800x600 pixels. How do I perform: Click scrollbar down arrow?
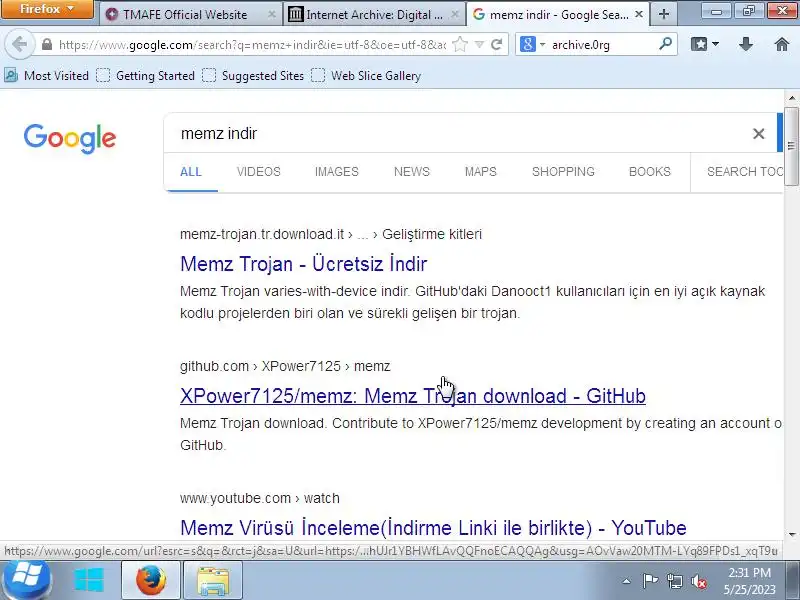(792, 534)
